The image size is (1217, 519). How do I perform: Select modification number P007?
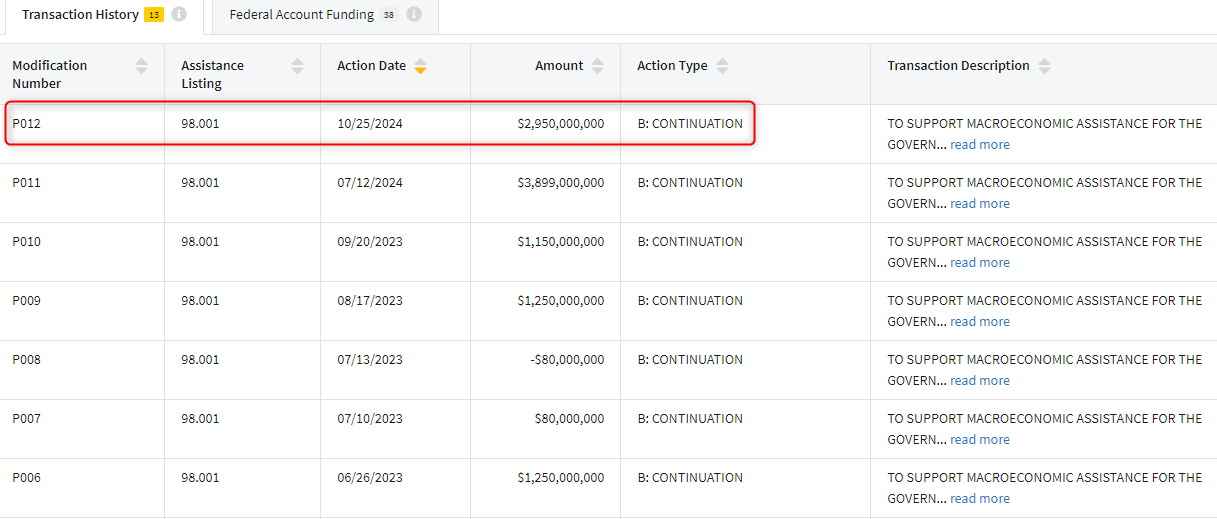click(27, 419)
